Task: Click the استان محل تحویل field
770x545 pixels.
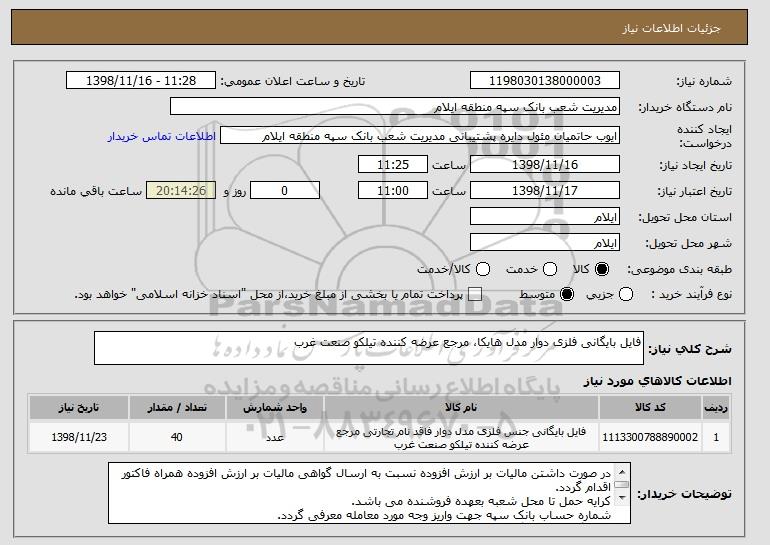Action: (545, 217)
